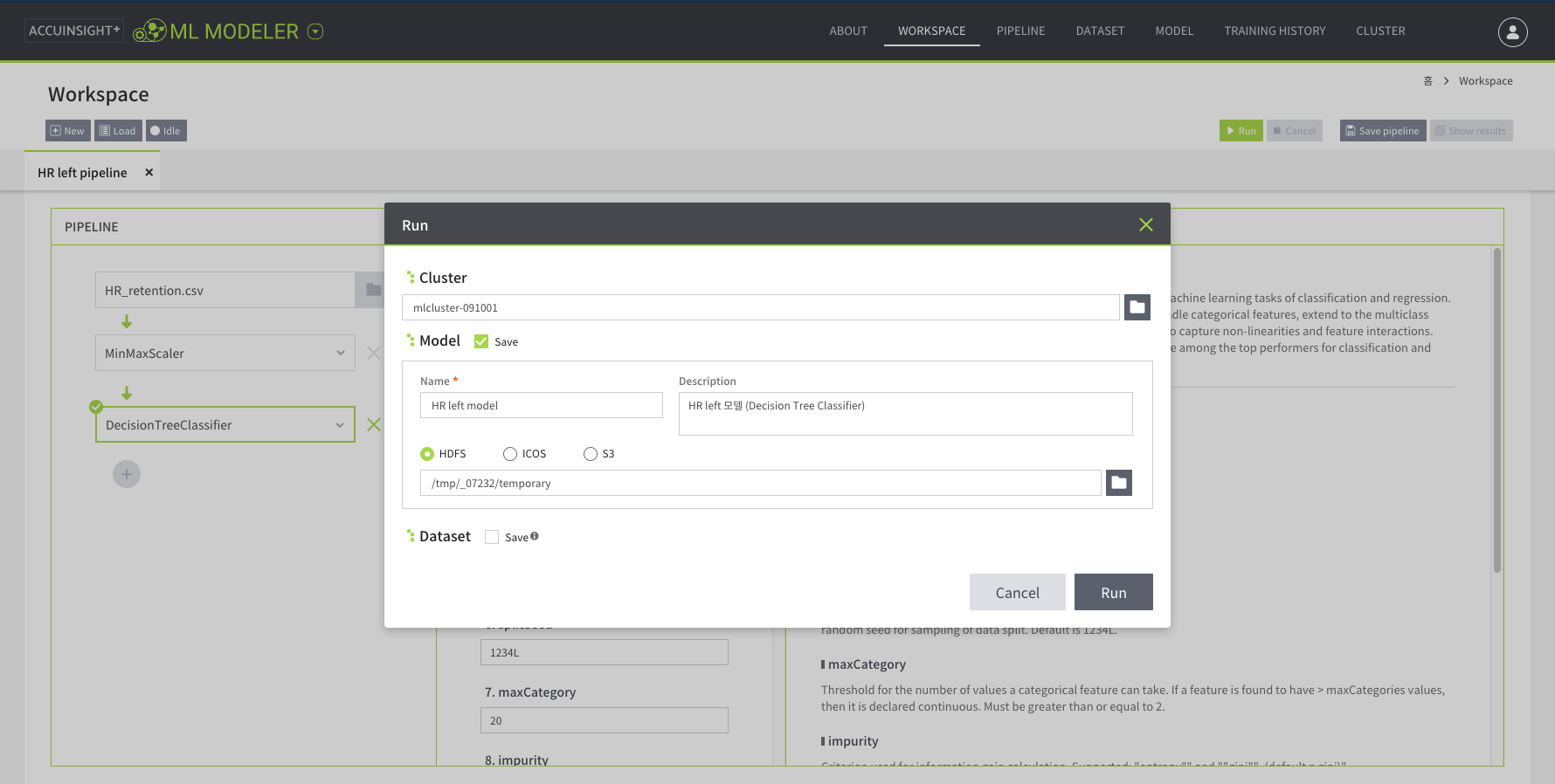Image resolution: width=1555 pixels, height=784 pixels.
Task: Go to TRAINING HISTORY
Action: 1275,31
